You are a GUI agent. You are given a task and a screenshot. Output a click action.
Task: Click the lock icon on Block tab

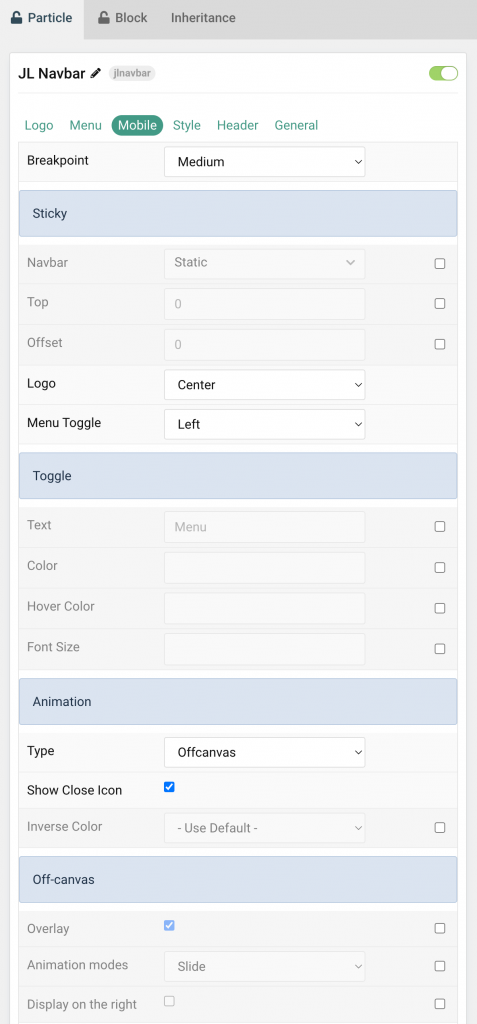103,18
